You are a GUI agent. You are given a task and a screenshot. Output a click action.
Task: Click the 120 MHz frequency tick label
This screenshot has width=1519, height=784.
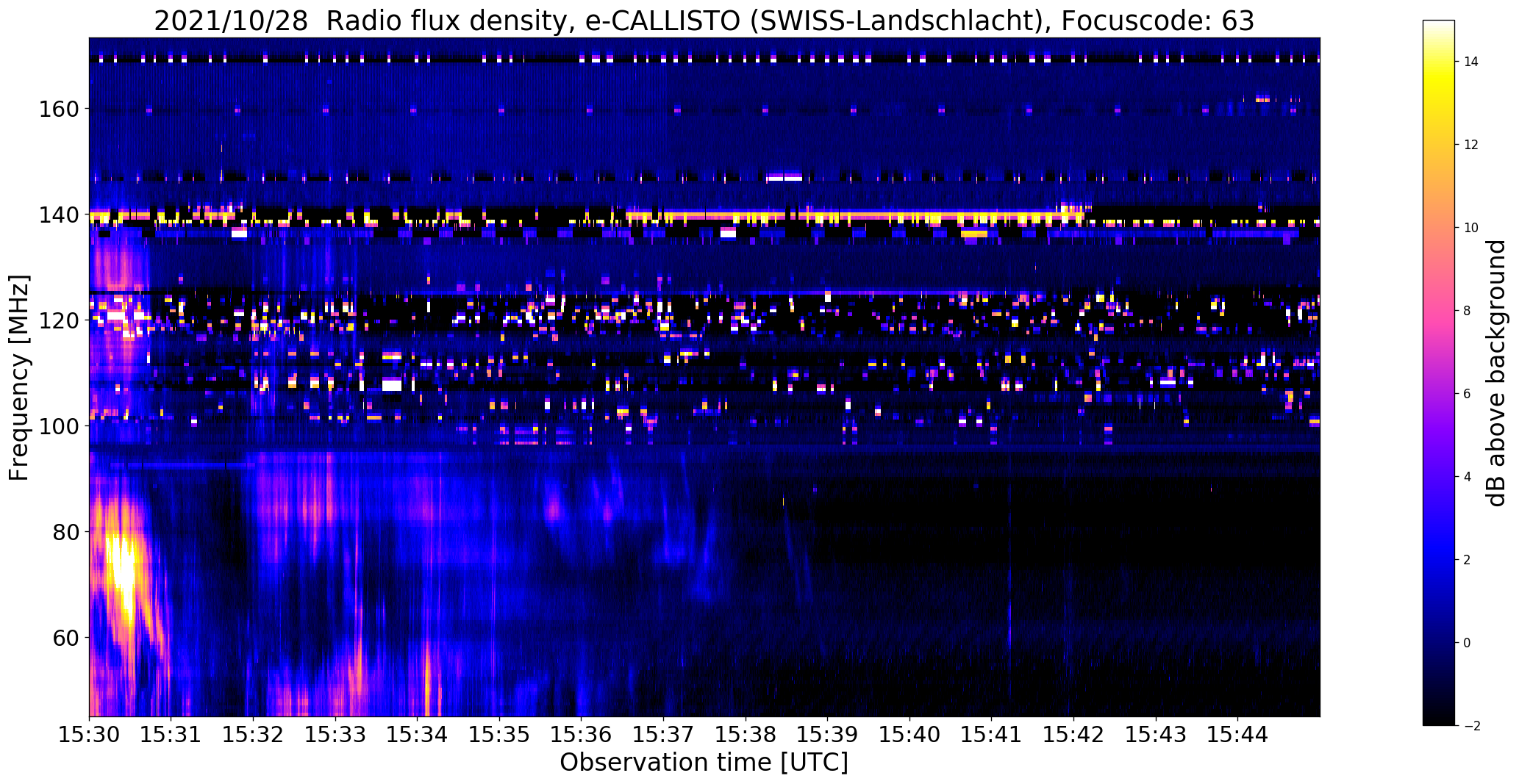tap(58, 320)
